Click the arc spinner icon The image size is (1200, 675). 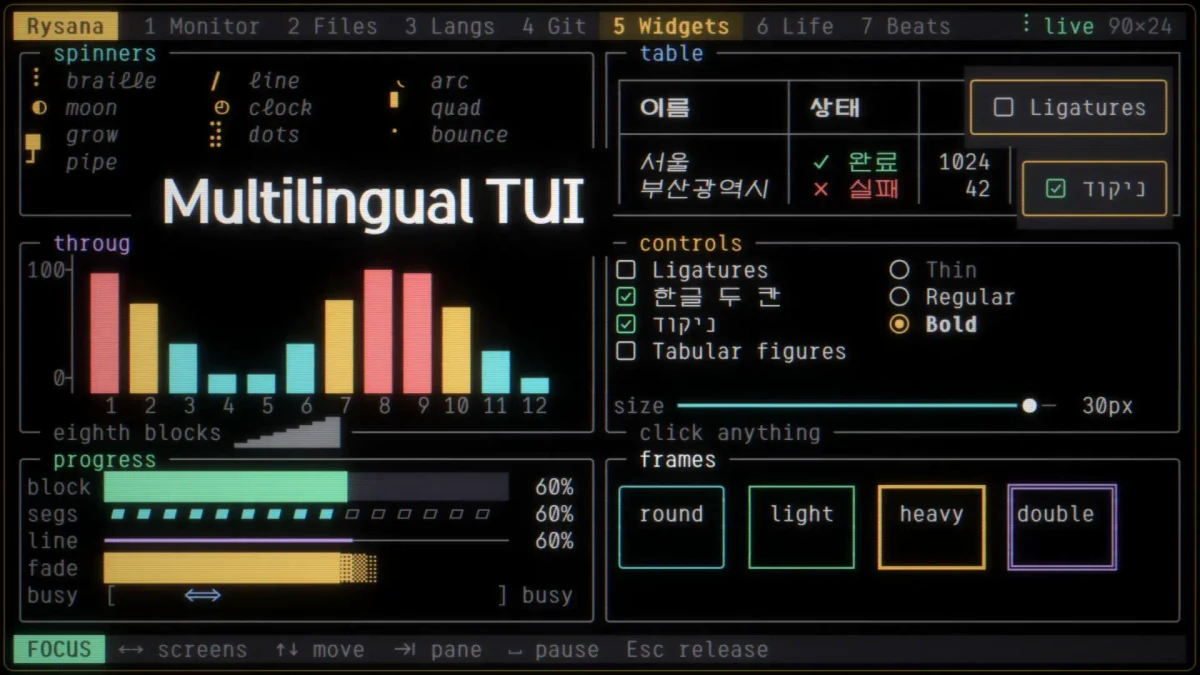pos(400,82)
